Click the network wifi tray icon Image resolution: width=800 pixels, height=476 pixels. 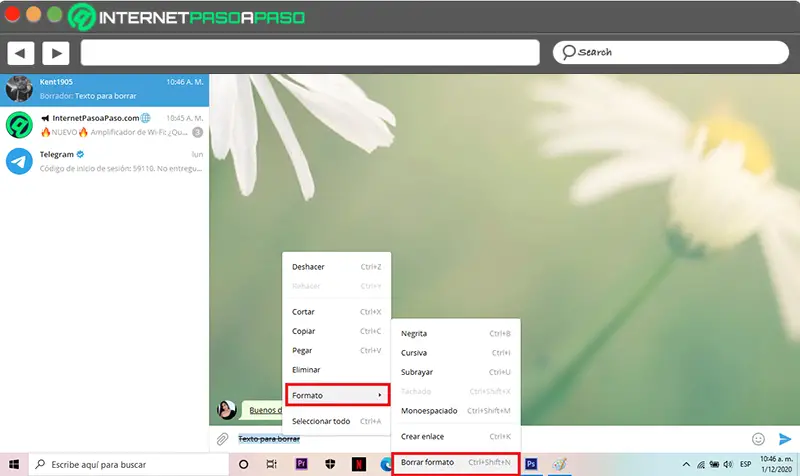(701, 465)
